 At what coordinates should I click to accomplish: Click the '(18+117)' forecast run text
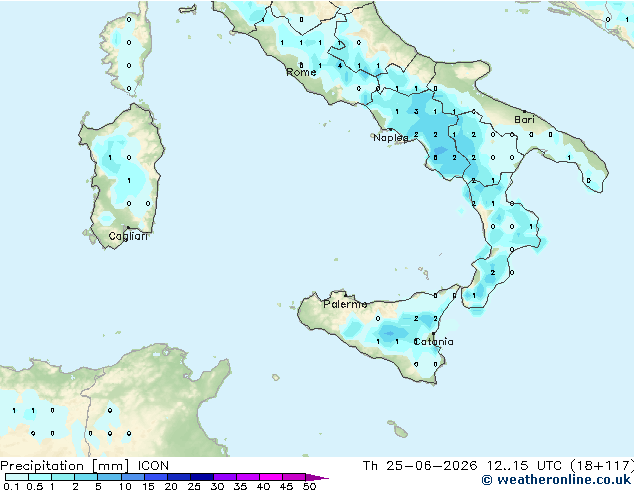click(602, 466)
